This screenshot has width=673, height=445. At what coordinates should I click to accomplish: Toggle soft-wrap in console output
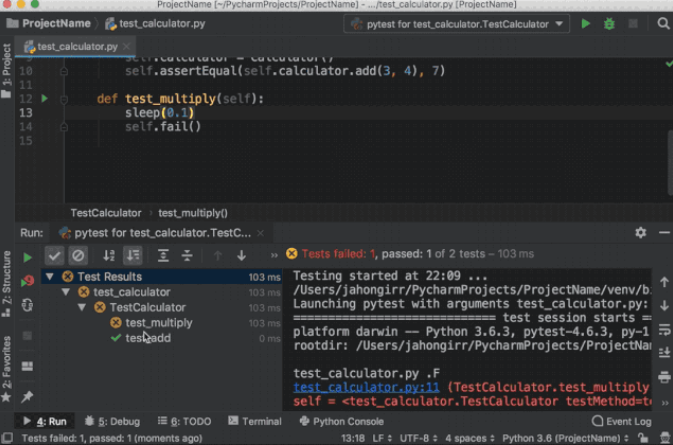664,330
